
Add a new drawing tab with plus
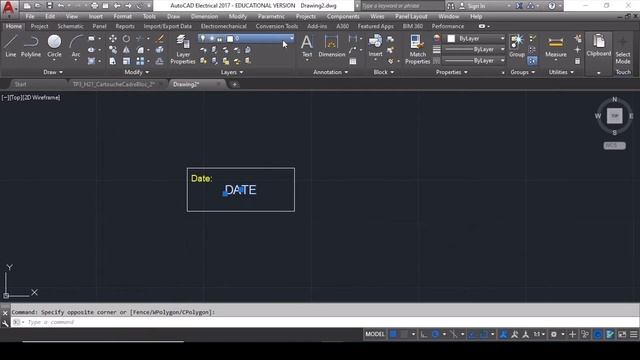tap(235, 84)
